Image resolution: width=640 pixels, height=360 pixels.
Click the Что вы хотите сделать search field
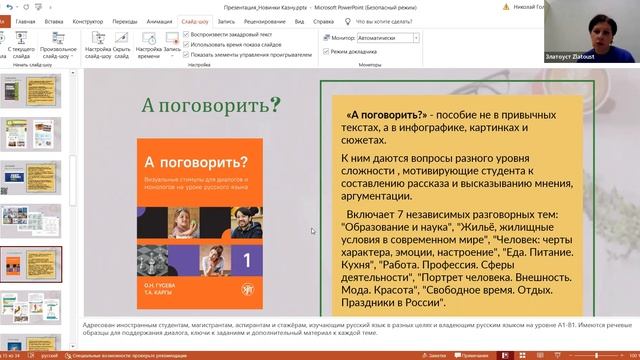(384, 21)
